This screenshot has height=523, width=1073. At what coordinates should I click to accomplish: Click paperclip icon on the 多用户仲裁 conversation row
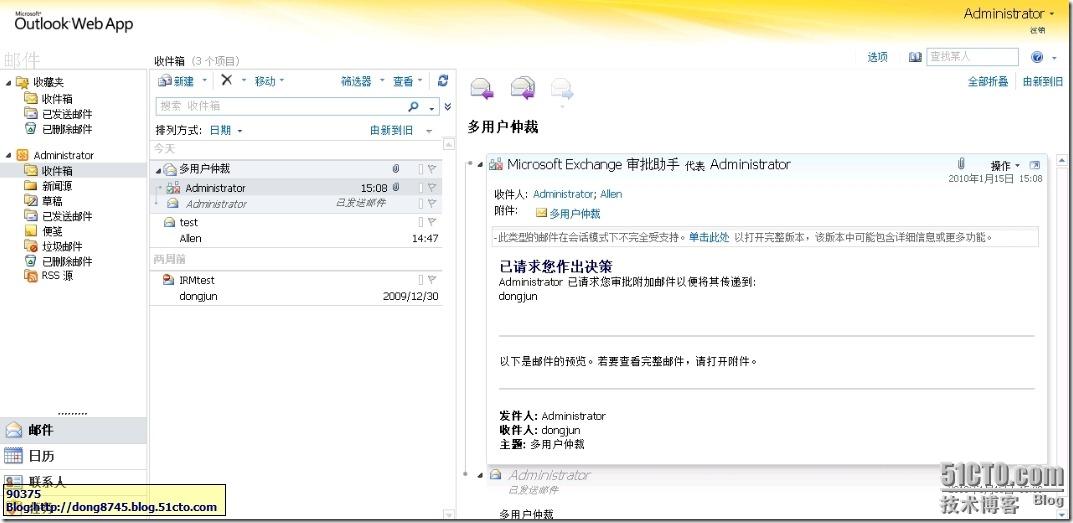click(x=396, y=168)
